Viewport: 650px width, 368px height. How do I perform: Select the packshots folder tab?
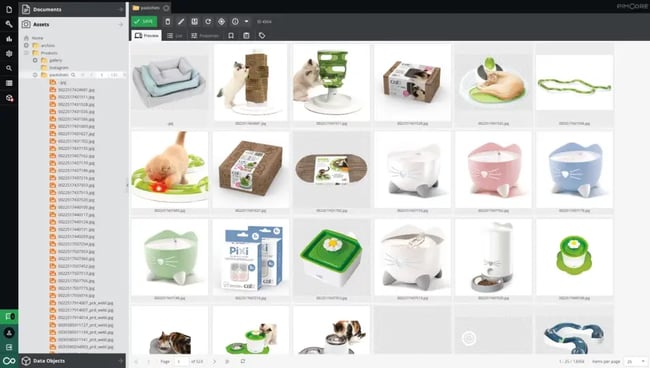click(x=147, y=7)
